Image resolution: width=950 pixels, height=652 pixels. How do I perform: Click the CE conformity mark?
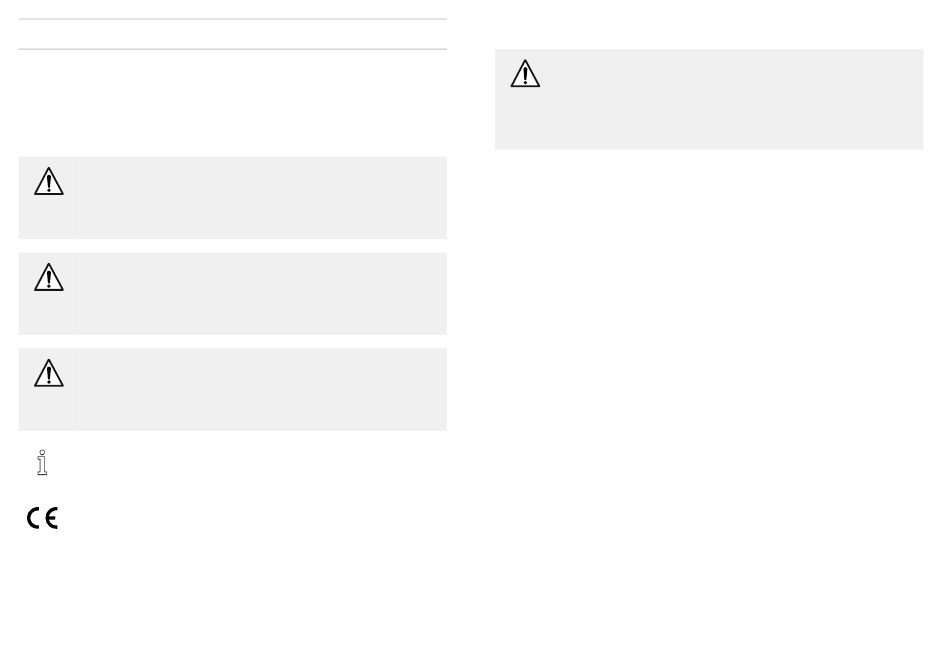coord(42,518)
